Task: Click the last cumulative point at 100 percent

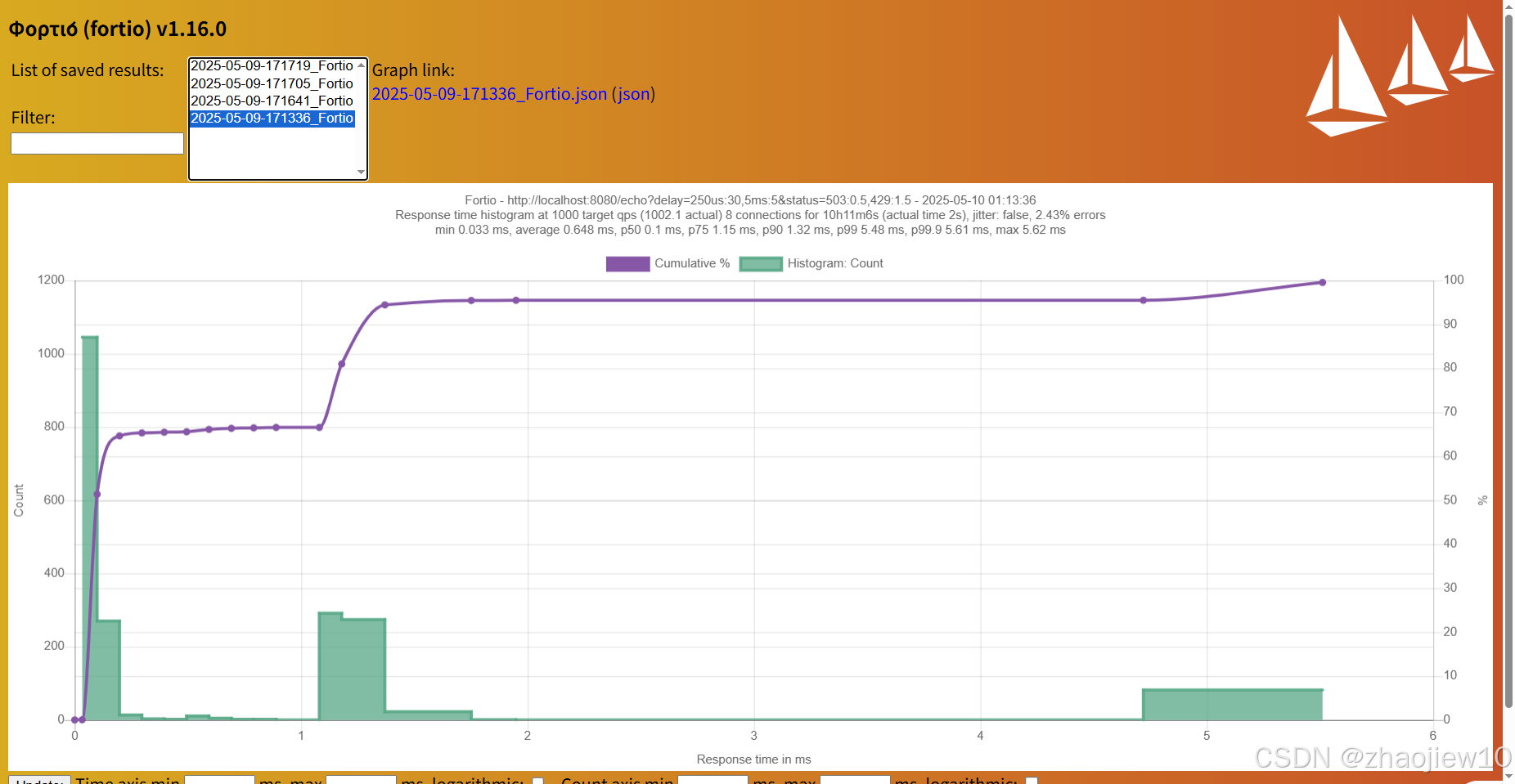Action: point(1322,282)
